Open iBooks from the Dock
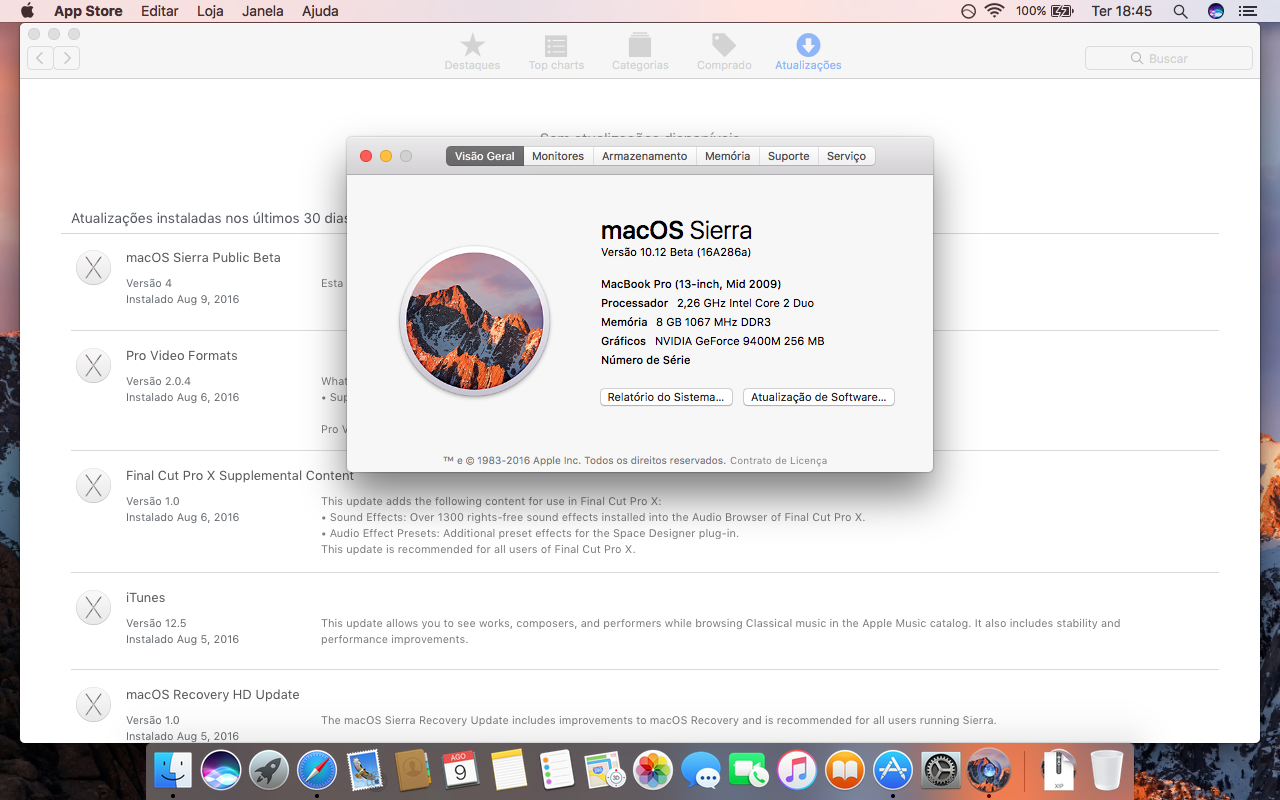Viewport: 1280px width, 800px height. tap(845, 770)
